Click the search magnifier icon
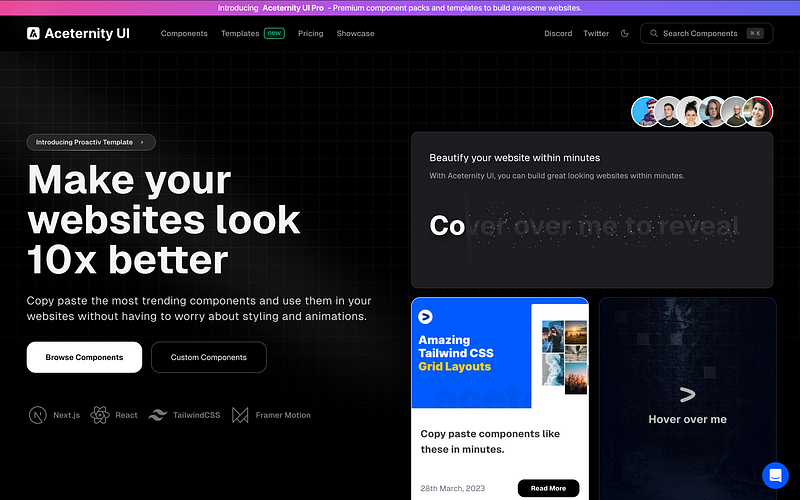This screenshot has height=500, width=800. click(654, 34)
